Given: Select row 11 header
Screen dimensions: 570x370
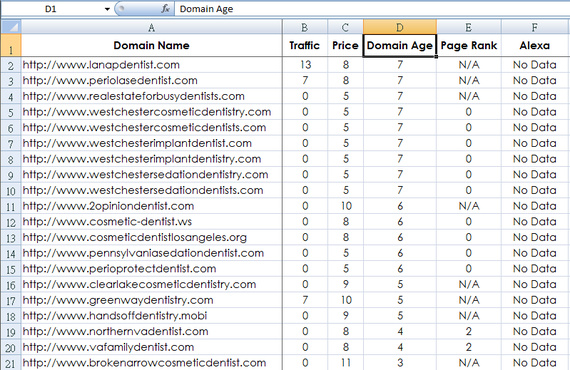Looking at the screenshot, I should [x=11, y=206].
